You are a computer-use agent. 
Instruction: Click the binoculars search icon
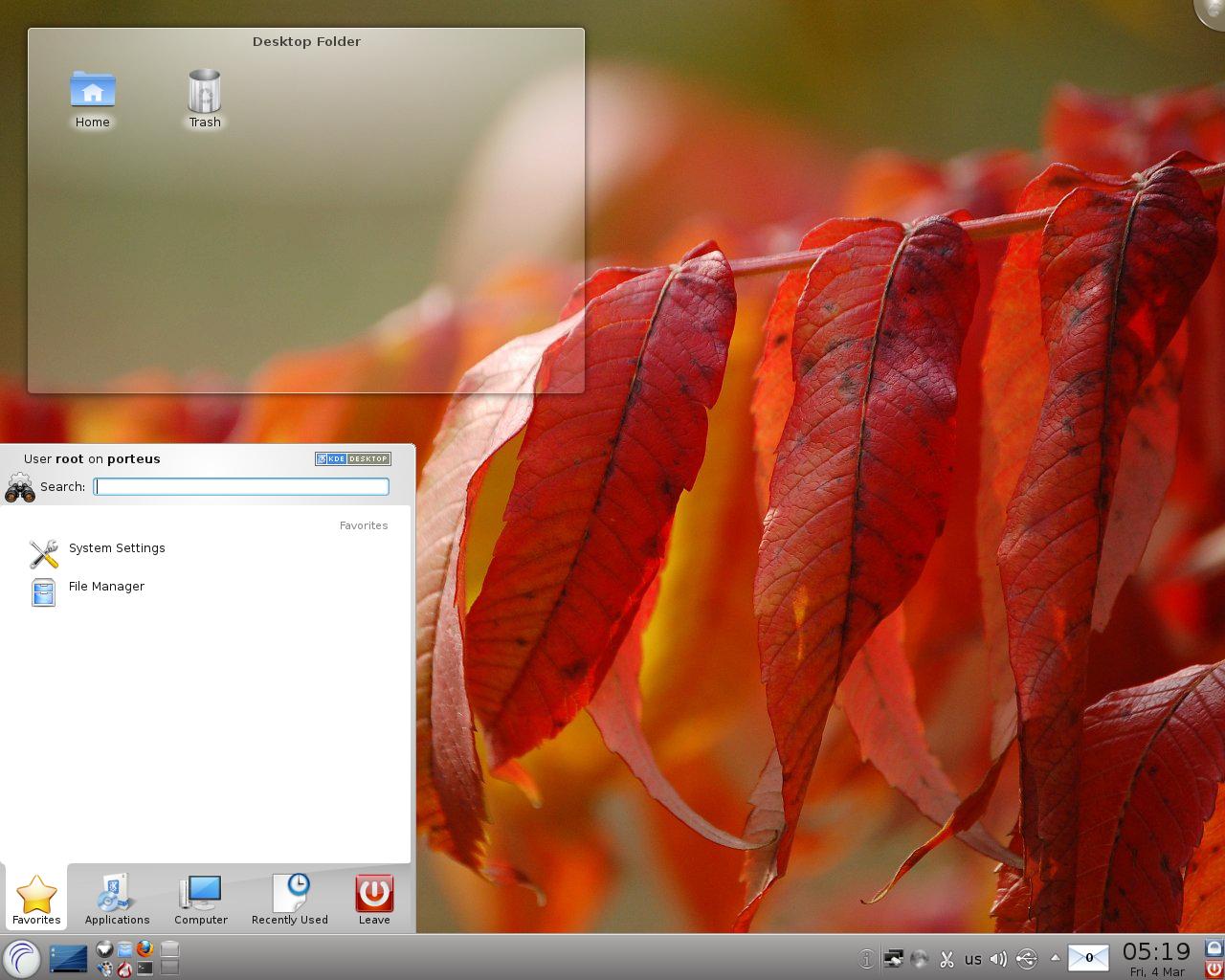pos(19,488)
